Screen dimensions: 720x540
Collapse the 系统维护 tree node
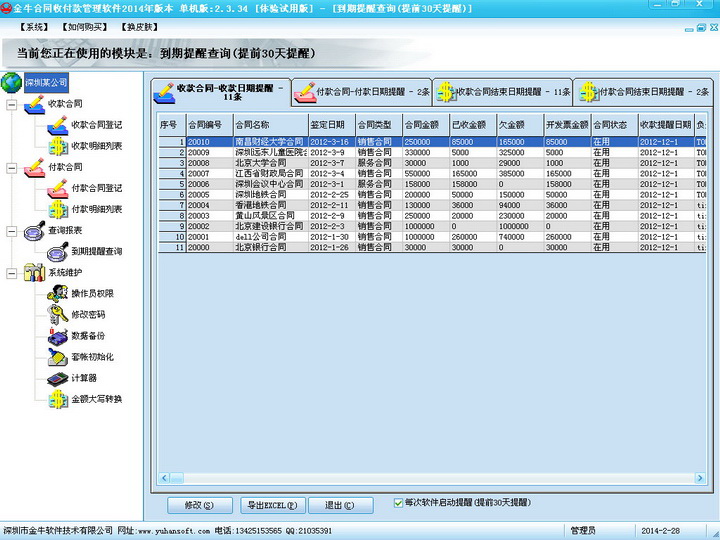click(11, 272)
